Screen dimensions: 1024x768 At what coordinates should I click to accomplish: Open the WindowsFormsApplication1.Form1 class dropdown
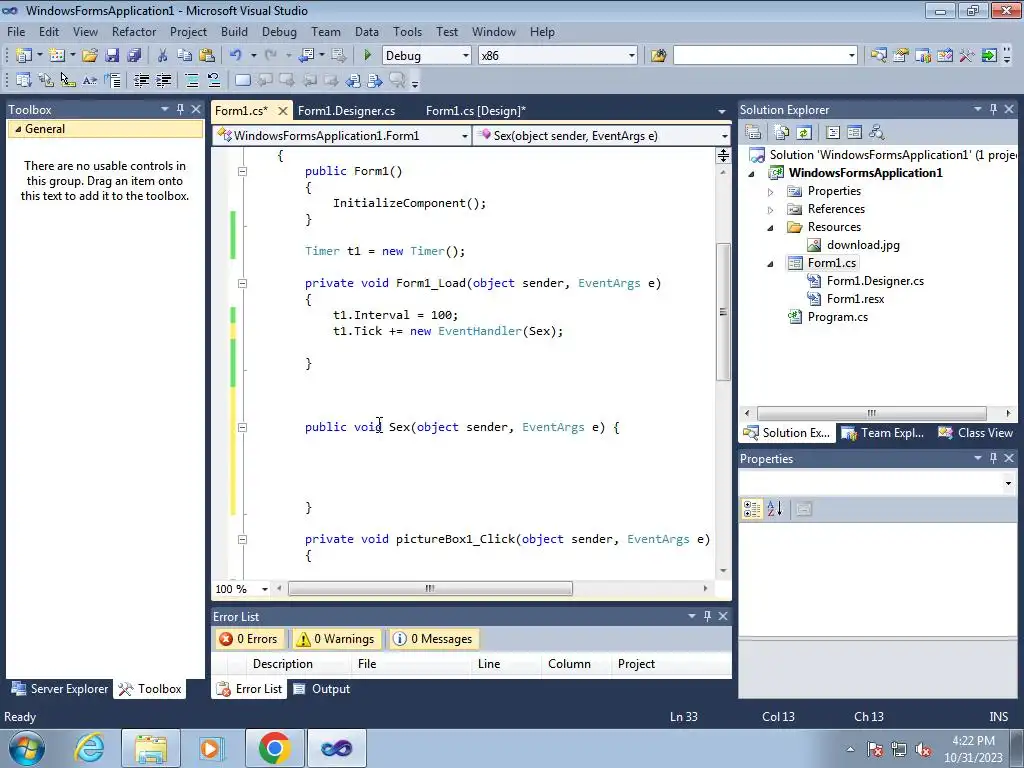464,136
